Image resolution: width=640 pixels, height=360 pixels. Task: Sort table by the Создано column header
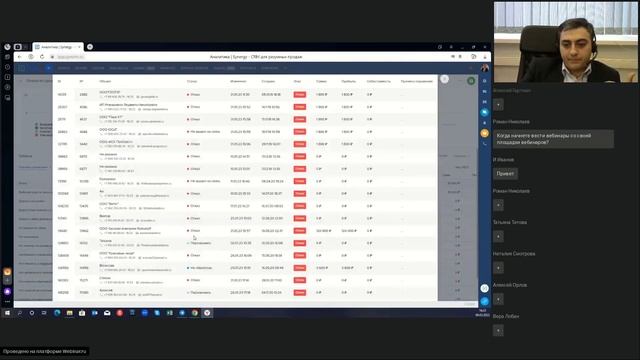[268, 82]
